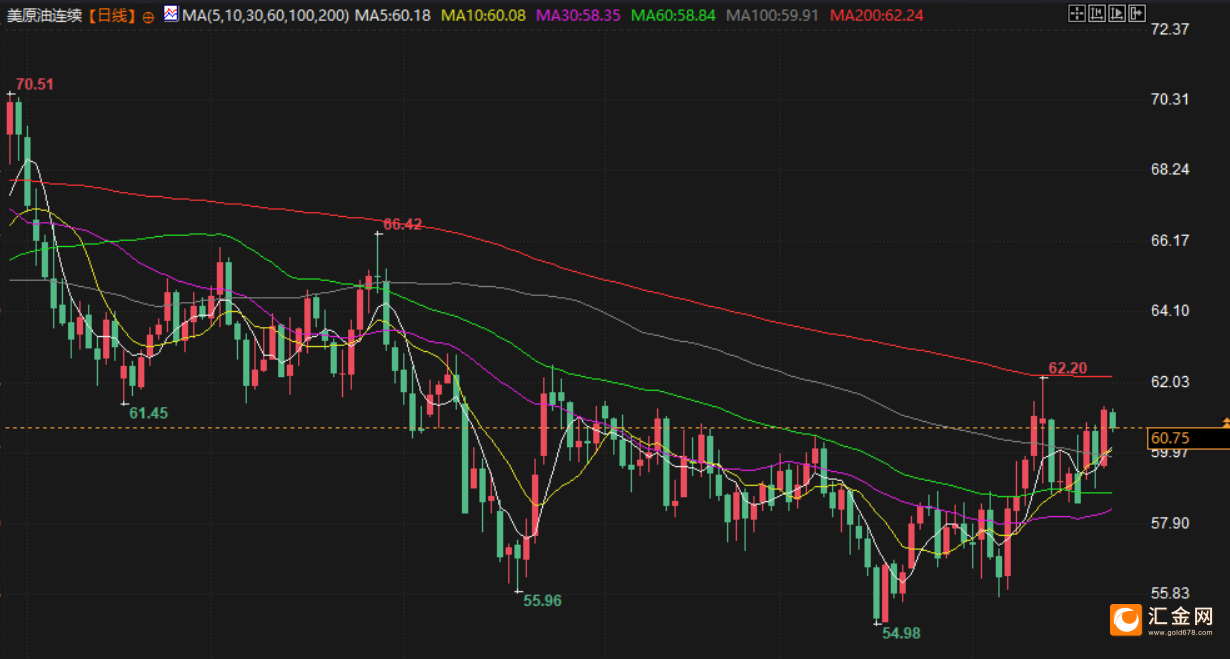The width and height of the screenshot is (1230, 659).
Task: Open MA(5,10,30,60,100,200) parameter settings
Action: click(265, 15)
